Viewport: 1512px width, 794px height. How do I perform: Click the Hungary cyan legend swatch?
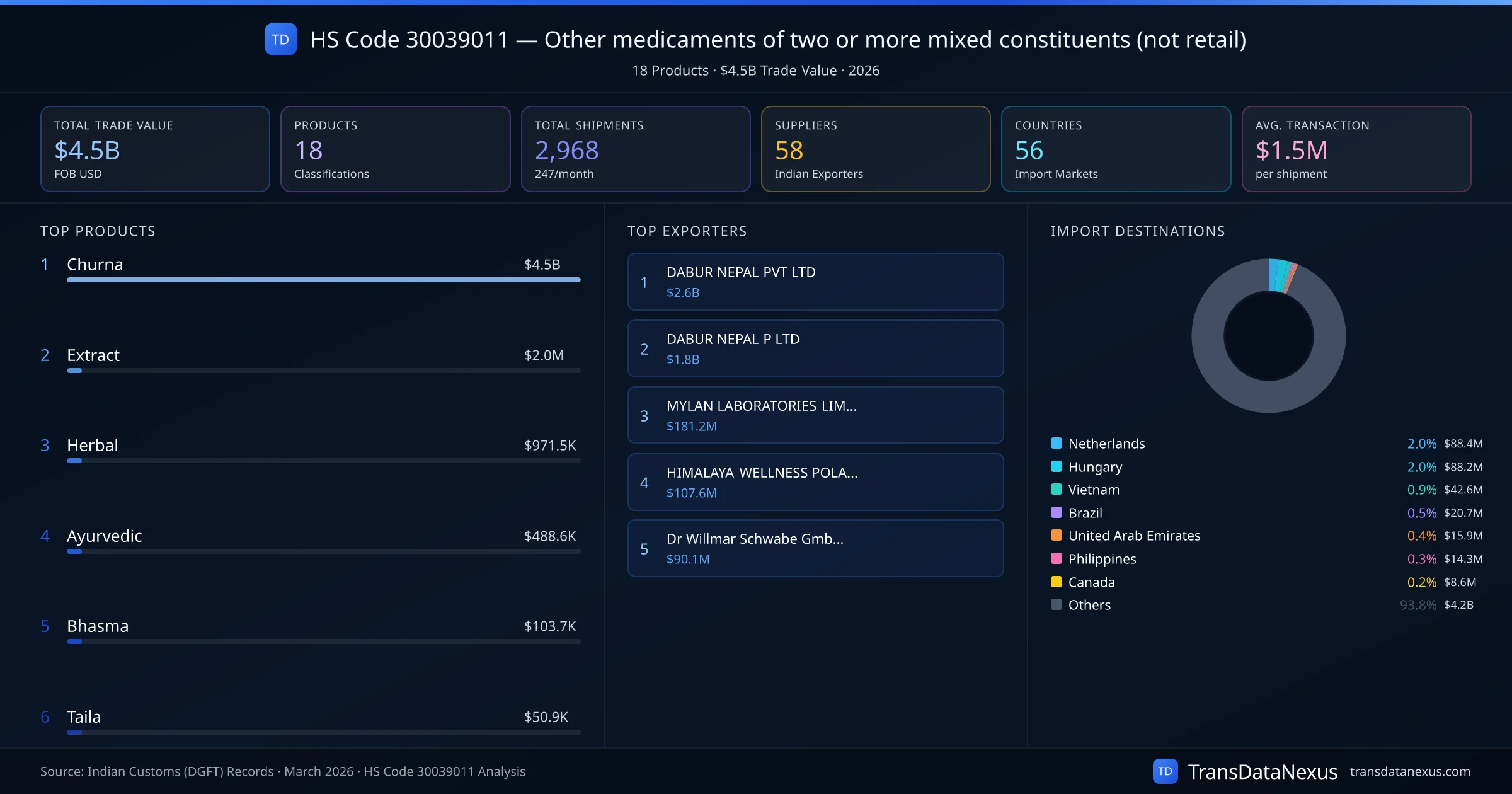click(1057, 466)
